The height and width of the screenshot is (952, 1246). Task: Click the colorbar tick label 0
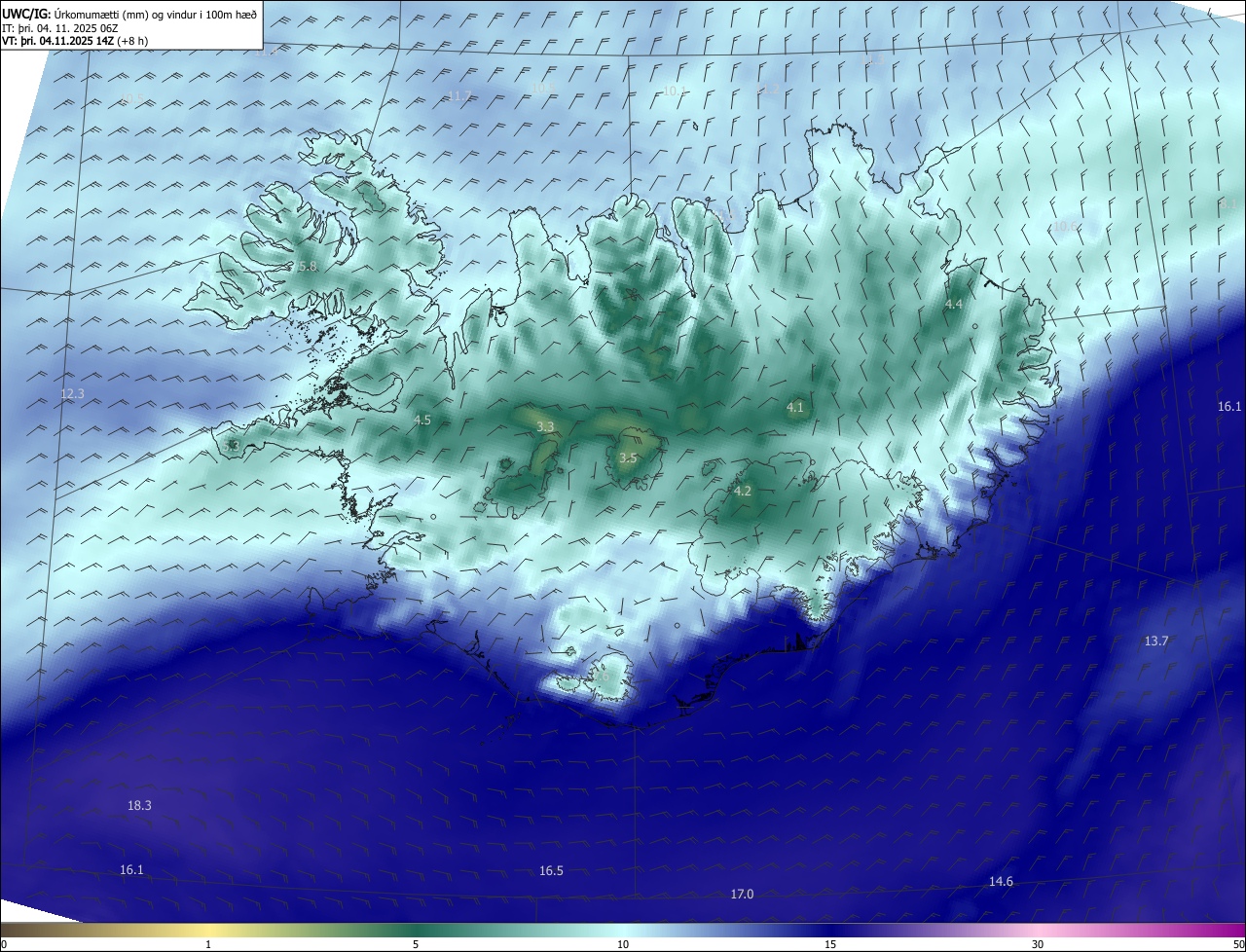4,944
